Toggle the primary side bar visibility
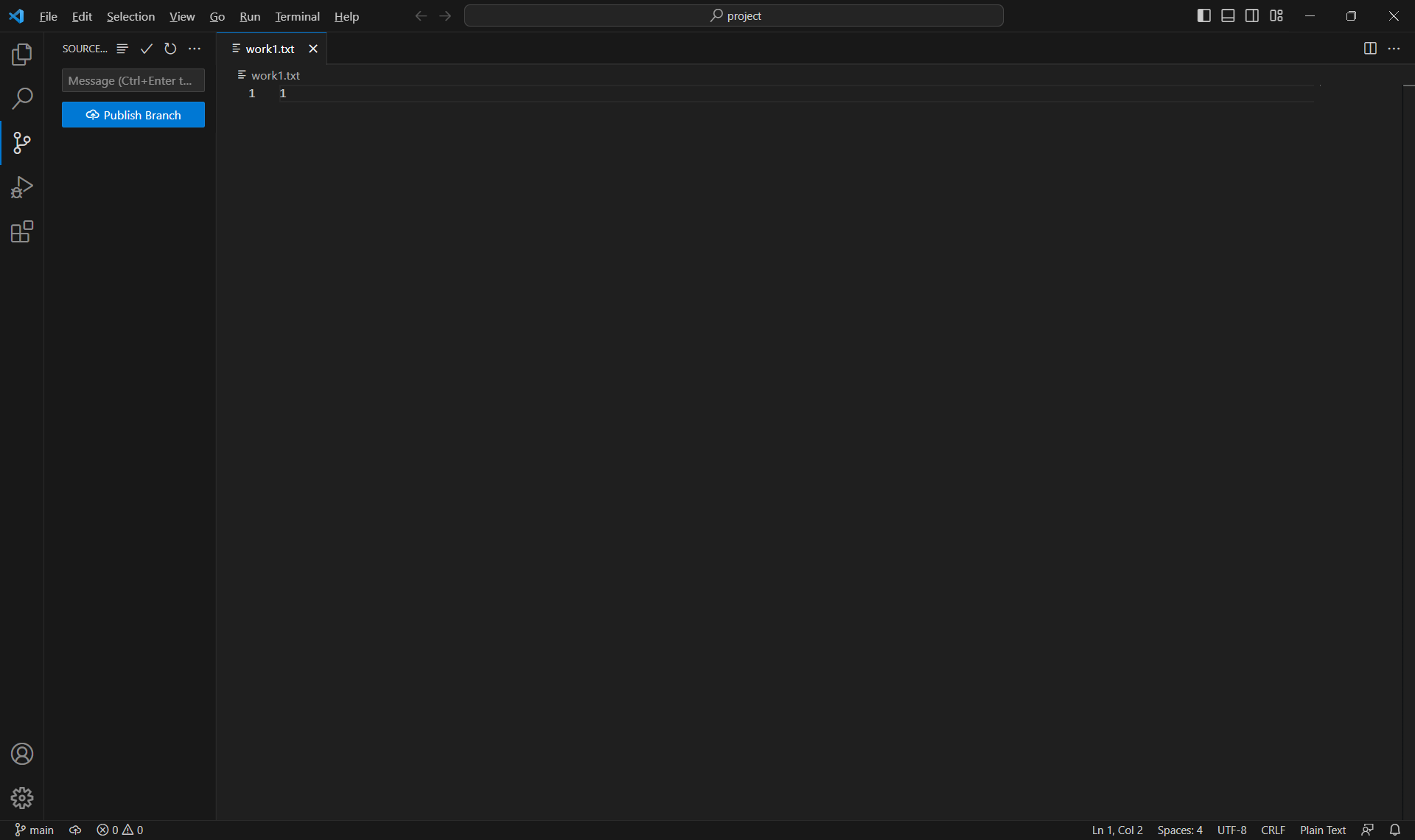This screenshot has height=840, width=1415. point(1203,15)
